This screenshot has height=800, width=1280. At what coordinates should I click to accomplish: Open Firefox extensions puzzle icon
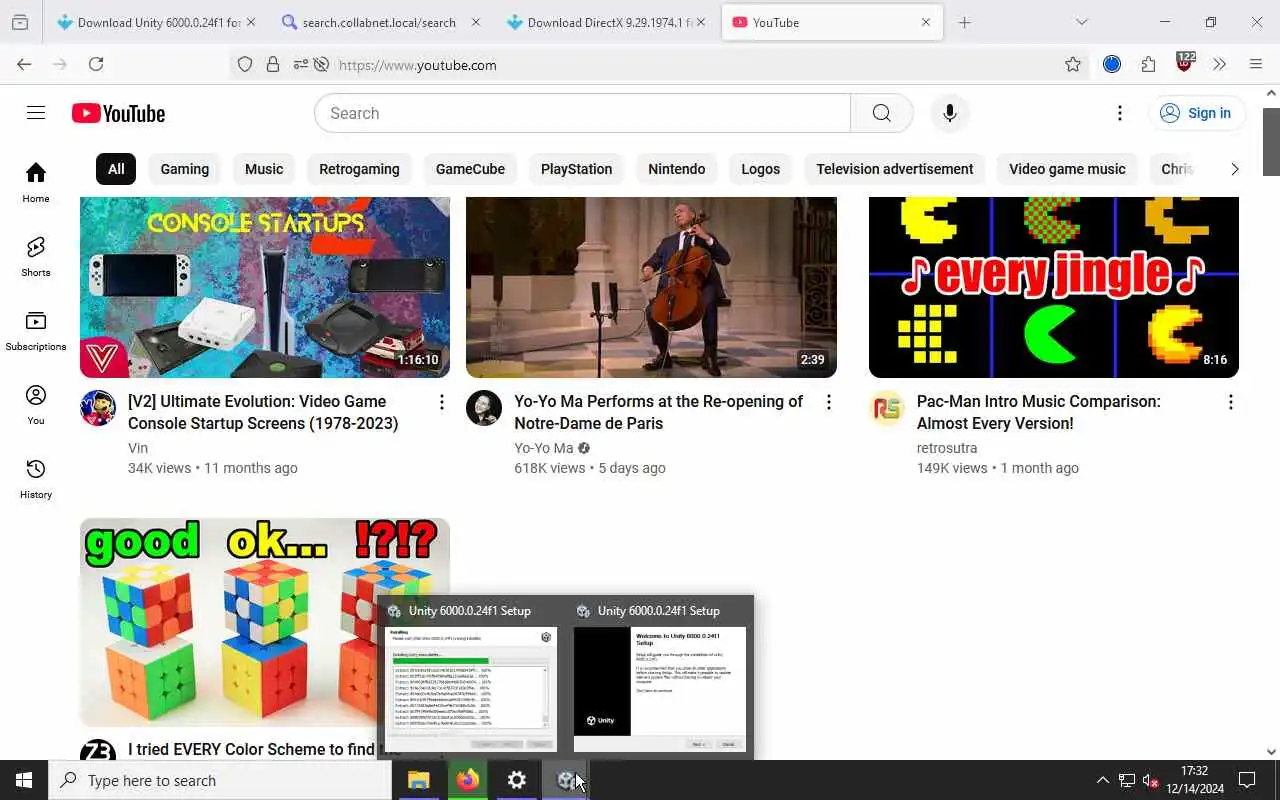click(1148, 64)
